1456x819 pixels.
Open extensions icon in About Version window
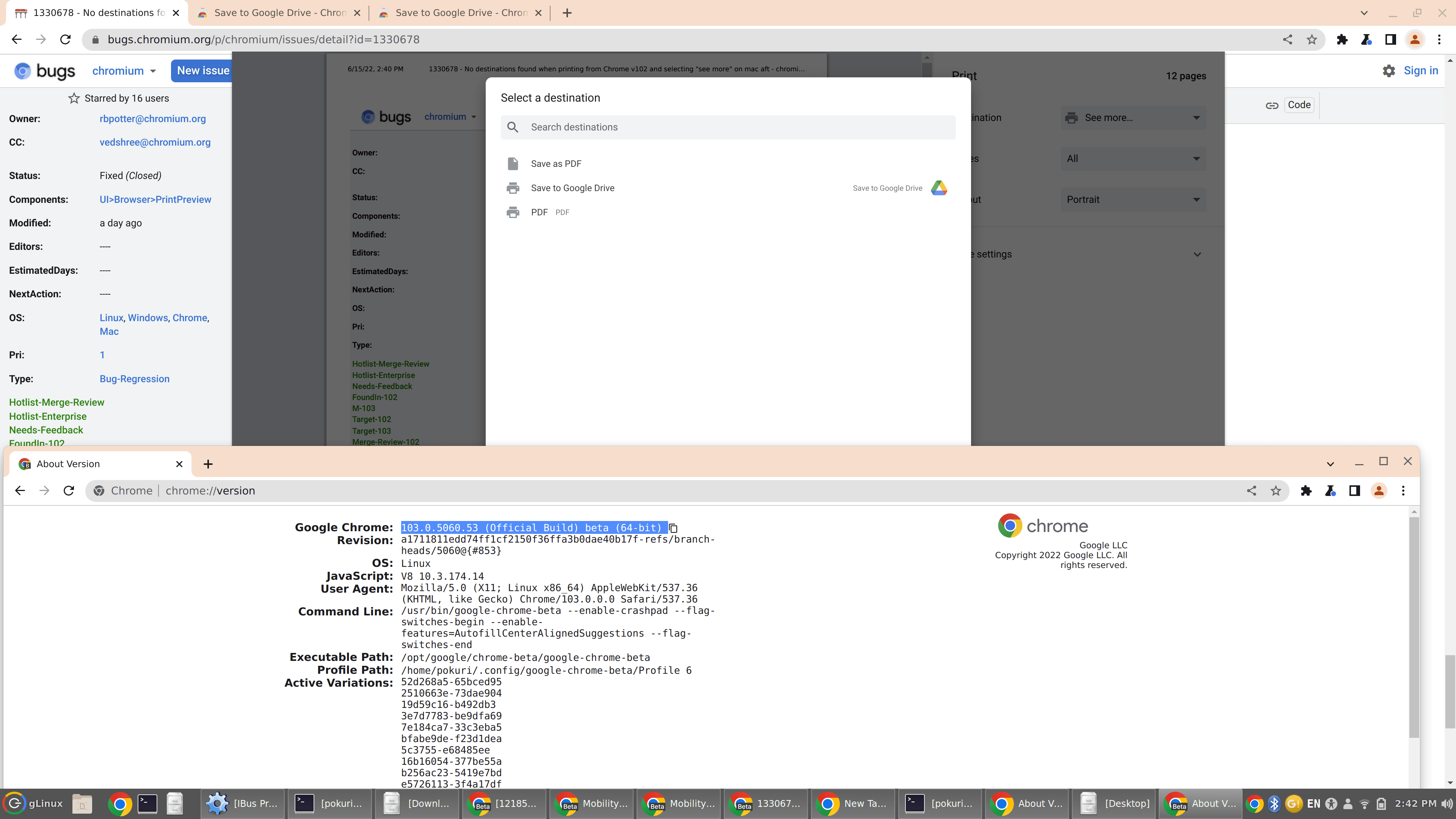click(1305, 491)
